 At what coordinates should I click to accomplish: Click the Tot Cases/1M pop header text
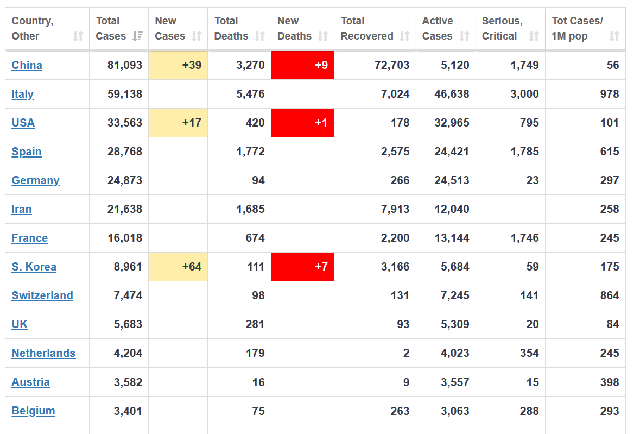click(x=578, y=29)
